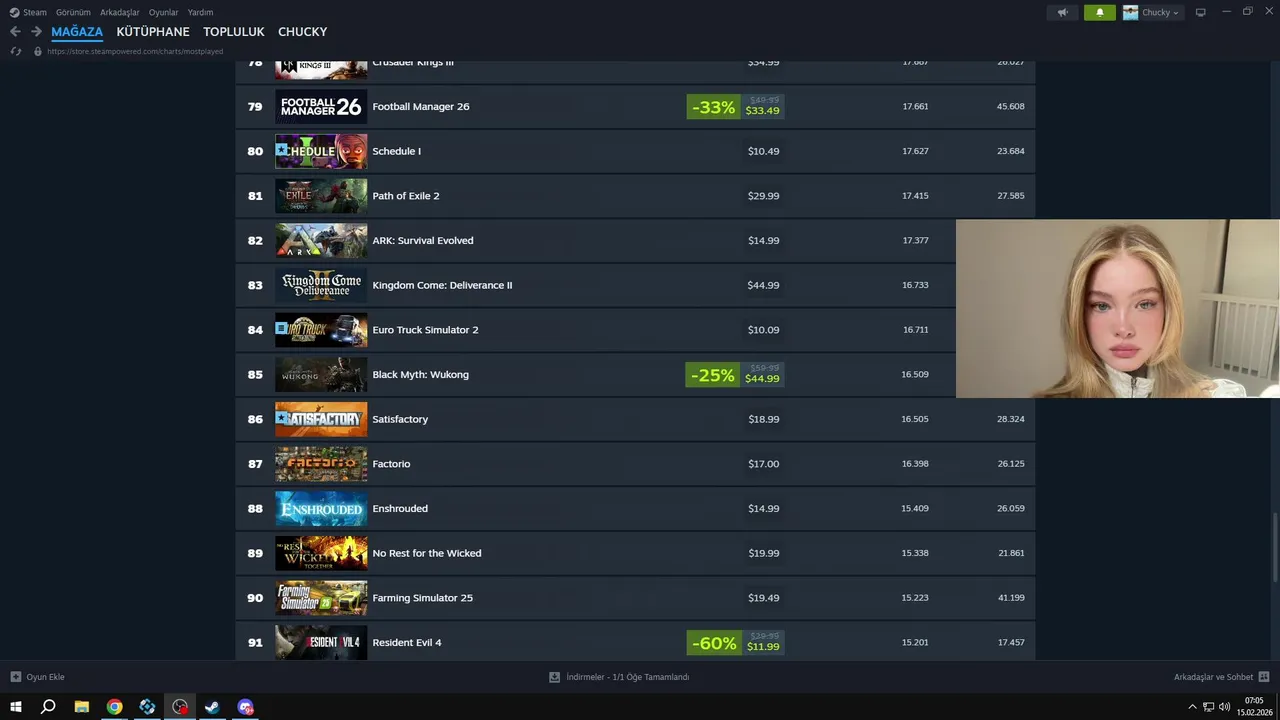The image size is (1280, 720).
Task: Open the Steam menu
Action: [35, 12]
